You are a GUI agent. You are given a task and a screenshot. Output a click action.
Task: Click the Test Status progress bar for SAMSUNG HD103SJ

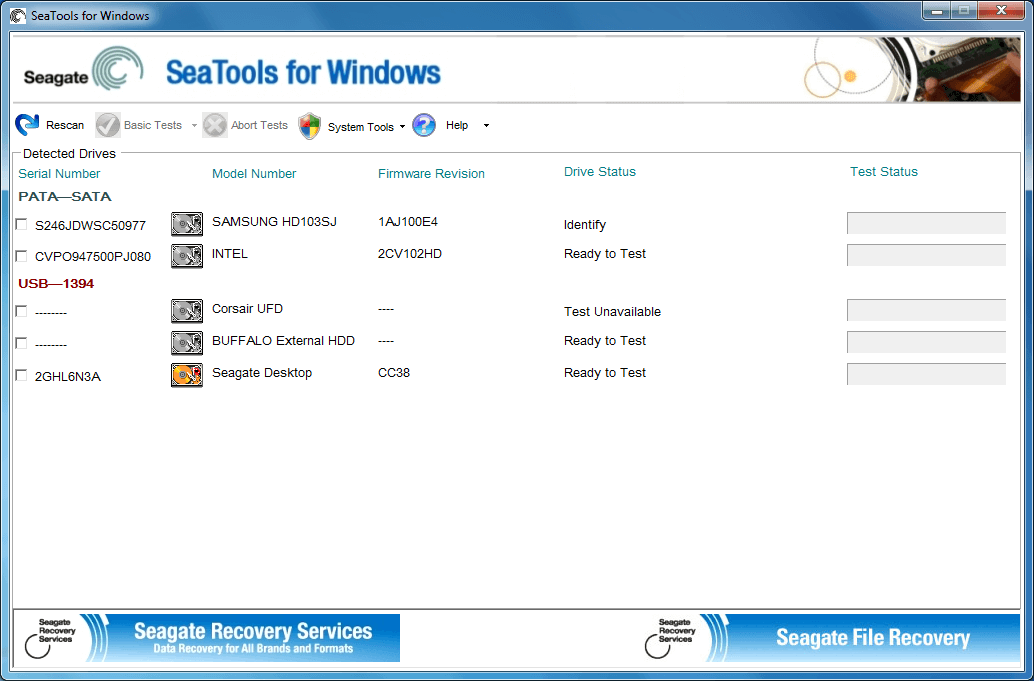click(925, 222)
